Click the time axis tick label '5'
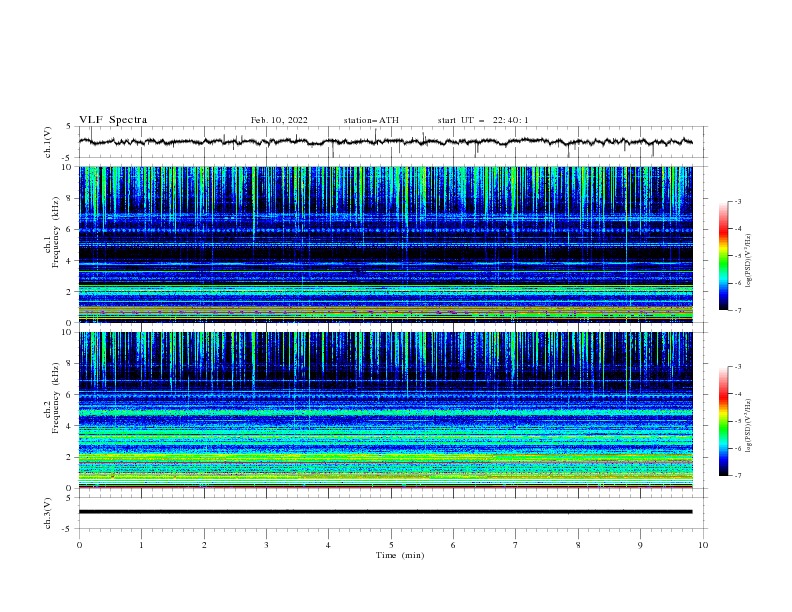 391,545
